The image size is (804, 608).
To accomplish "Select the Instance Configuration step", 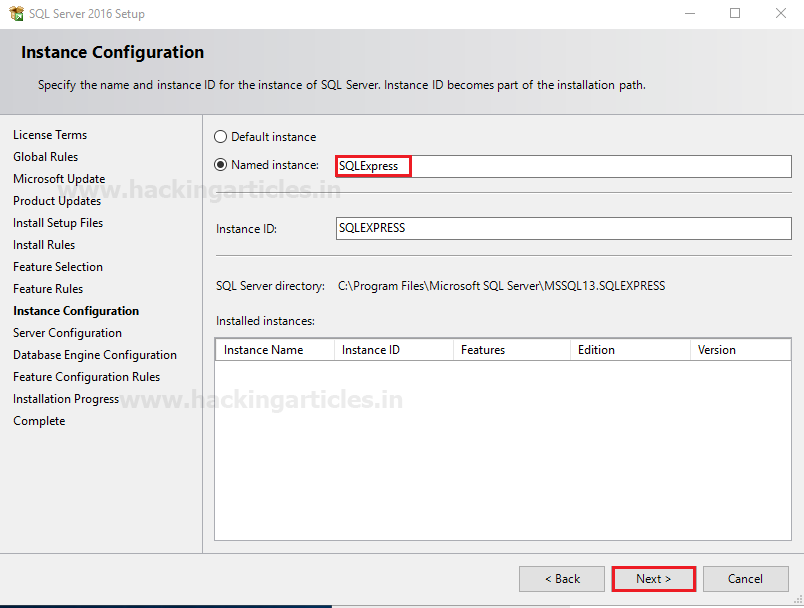I will (x=76, y=311).
